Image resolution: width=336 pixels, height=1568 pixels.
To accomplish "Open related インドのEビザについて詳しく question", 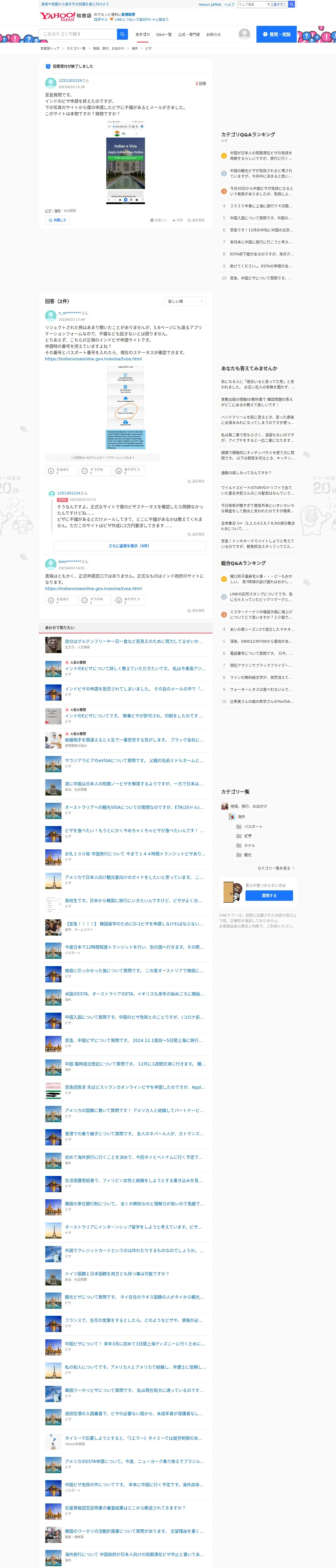I will tap(135, 668).
